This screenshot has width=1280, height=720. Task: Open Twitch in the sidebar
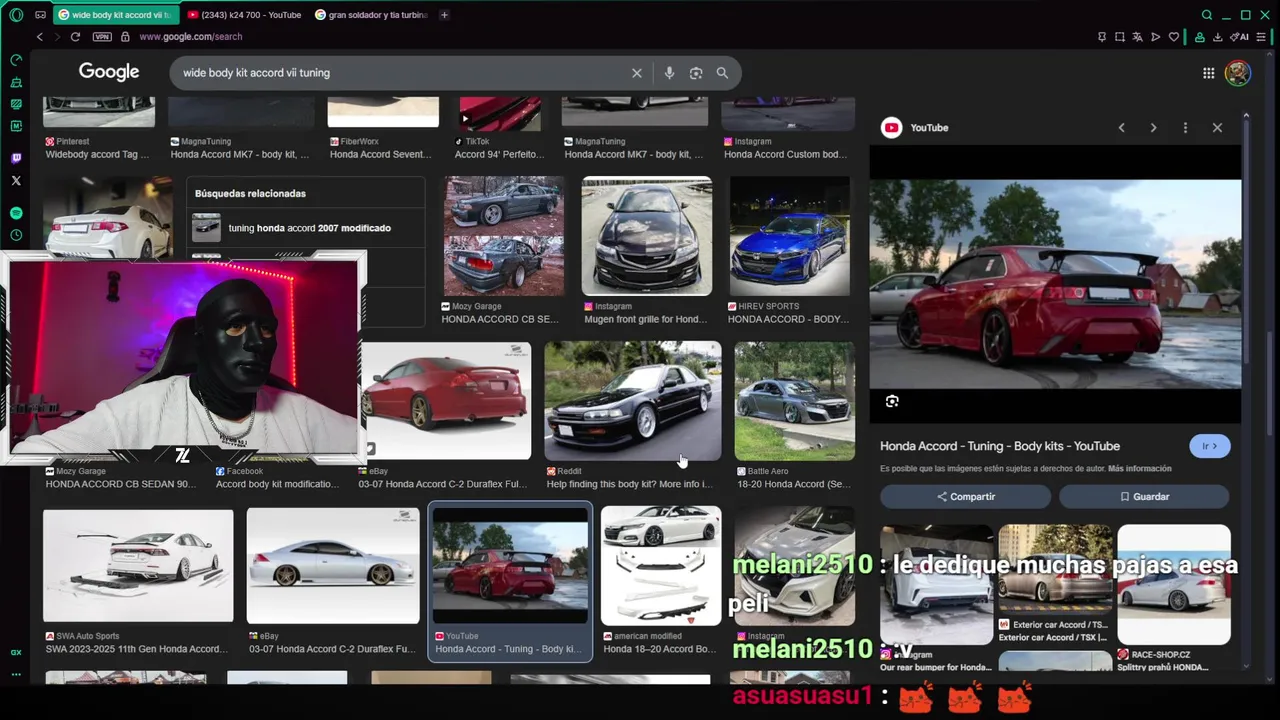pos(16,158)
